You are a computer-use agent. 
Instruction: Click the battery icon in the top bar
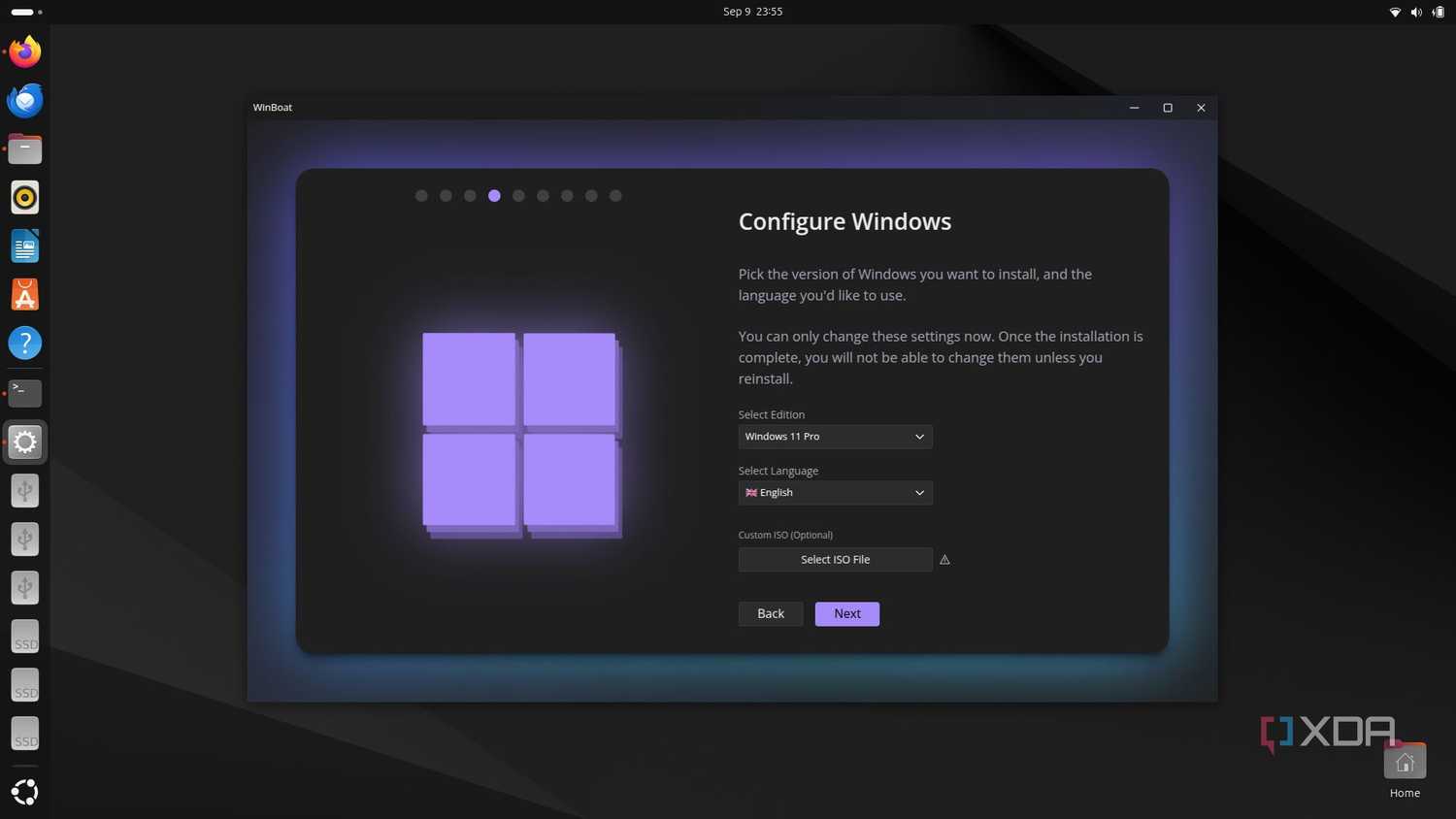tap(1438, 12)
